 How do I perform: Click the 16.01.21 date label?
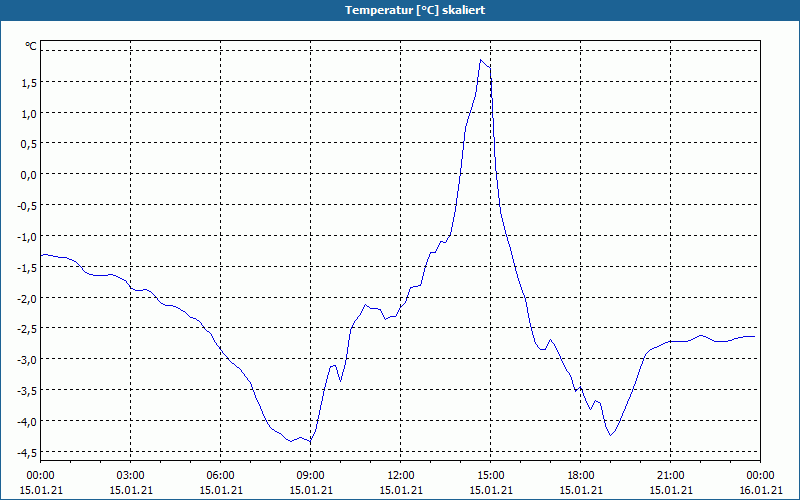[760, 490]
